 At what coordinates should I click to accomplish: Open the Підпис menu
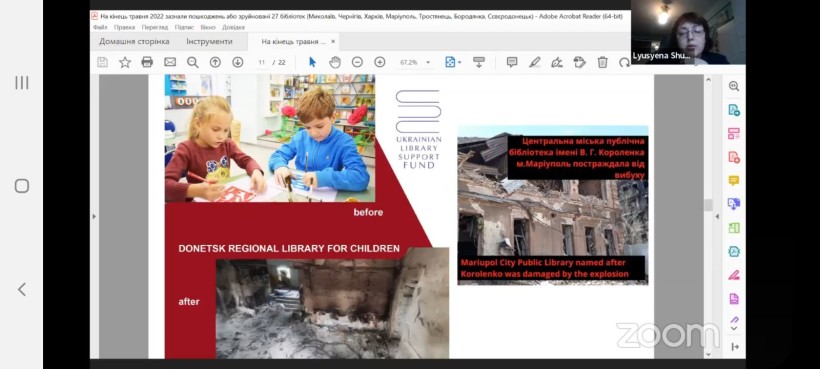184,27
